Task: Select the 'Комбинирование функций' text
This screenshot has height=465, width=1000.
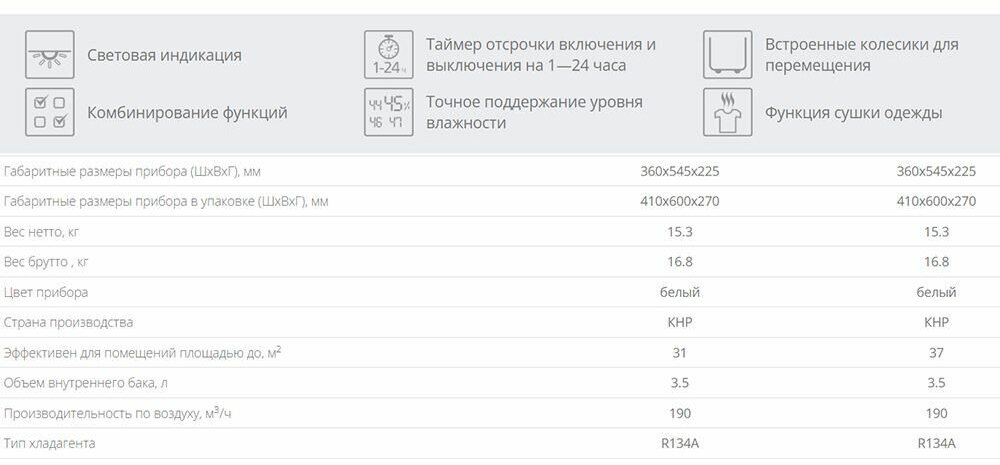Action: [x=188, y=113]
